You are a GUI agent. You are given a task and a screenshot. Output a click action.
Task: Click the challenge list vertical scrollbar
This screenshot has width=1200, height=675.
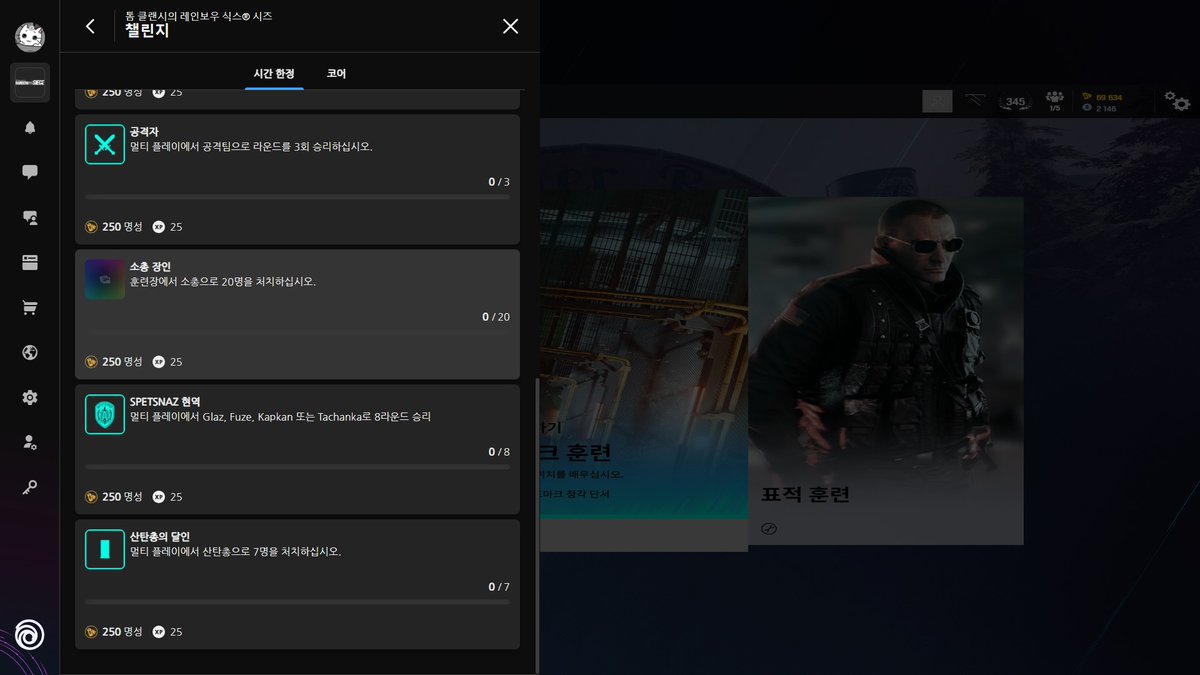(538, 525)
